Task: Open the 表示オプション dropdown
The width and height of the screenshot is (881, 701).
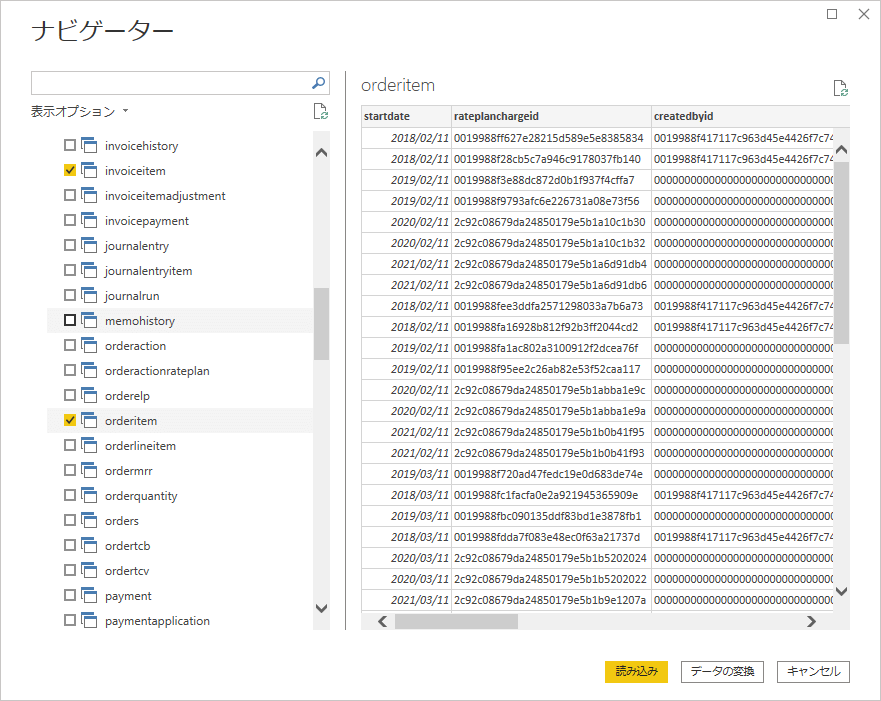Action: pos(80,112)
